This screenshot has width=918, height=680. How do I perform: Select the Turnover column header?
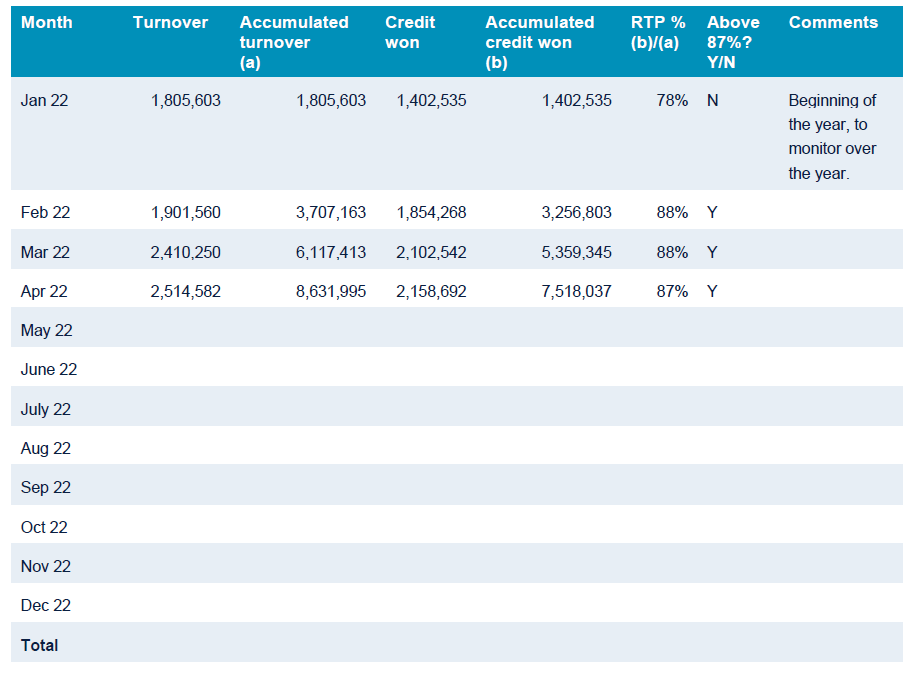170,22
